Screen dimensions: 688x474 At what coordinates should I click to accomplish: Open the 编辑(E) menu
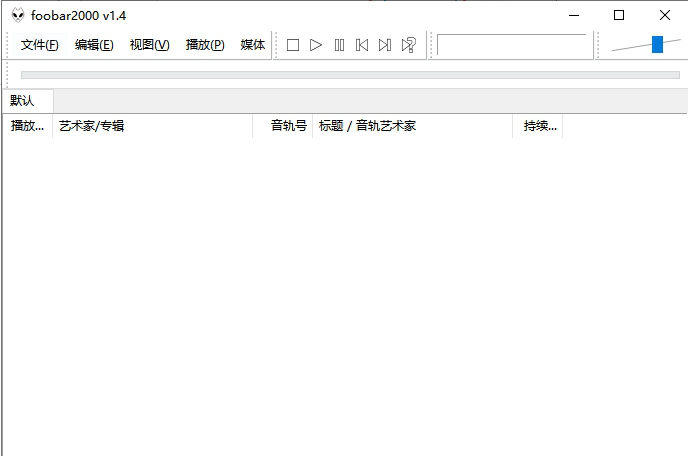[x=94, y=45]
